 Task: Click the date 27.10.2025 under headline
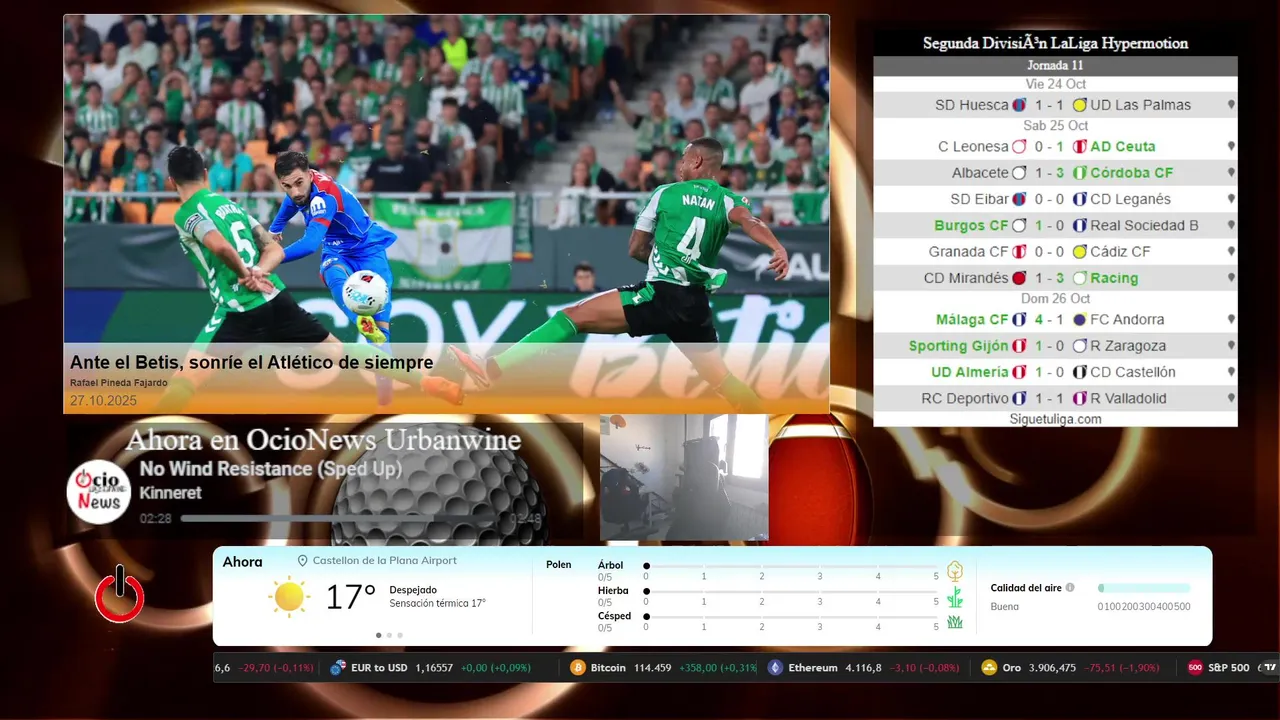pyautogui.click(x=103, y=401)
